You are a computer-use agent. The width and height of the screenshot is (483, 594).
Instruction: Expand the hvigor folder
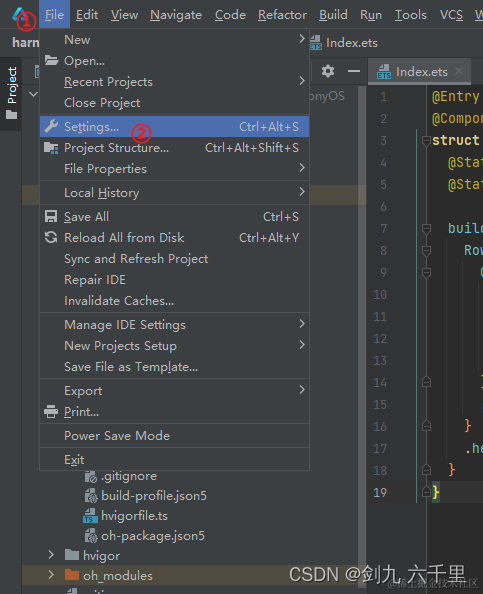pyautogui.click(x=51, y=555)
